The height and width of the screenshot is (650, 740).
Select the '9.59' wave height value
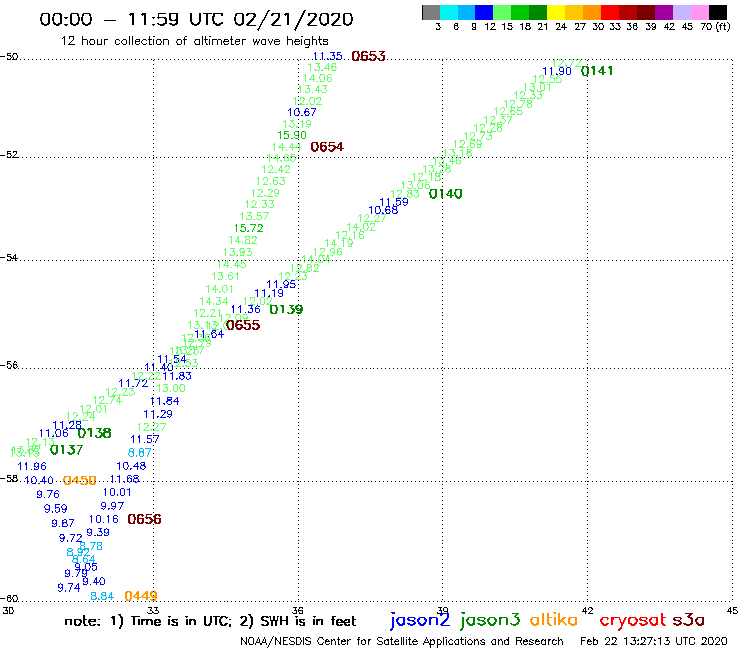click(x=56, y=508)
